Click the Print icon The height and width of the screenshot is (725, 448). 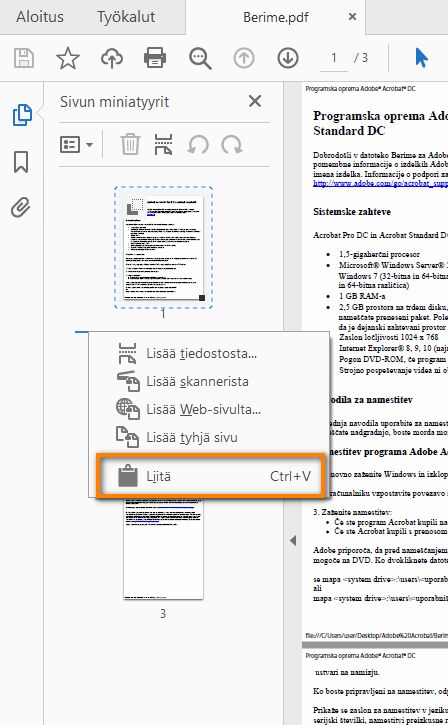pos(155,58)
